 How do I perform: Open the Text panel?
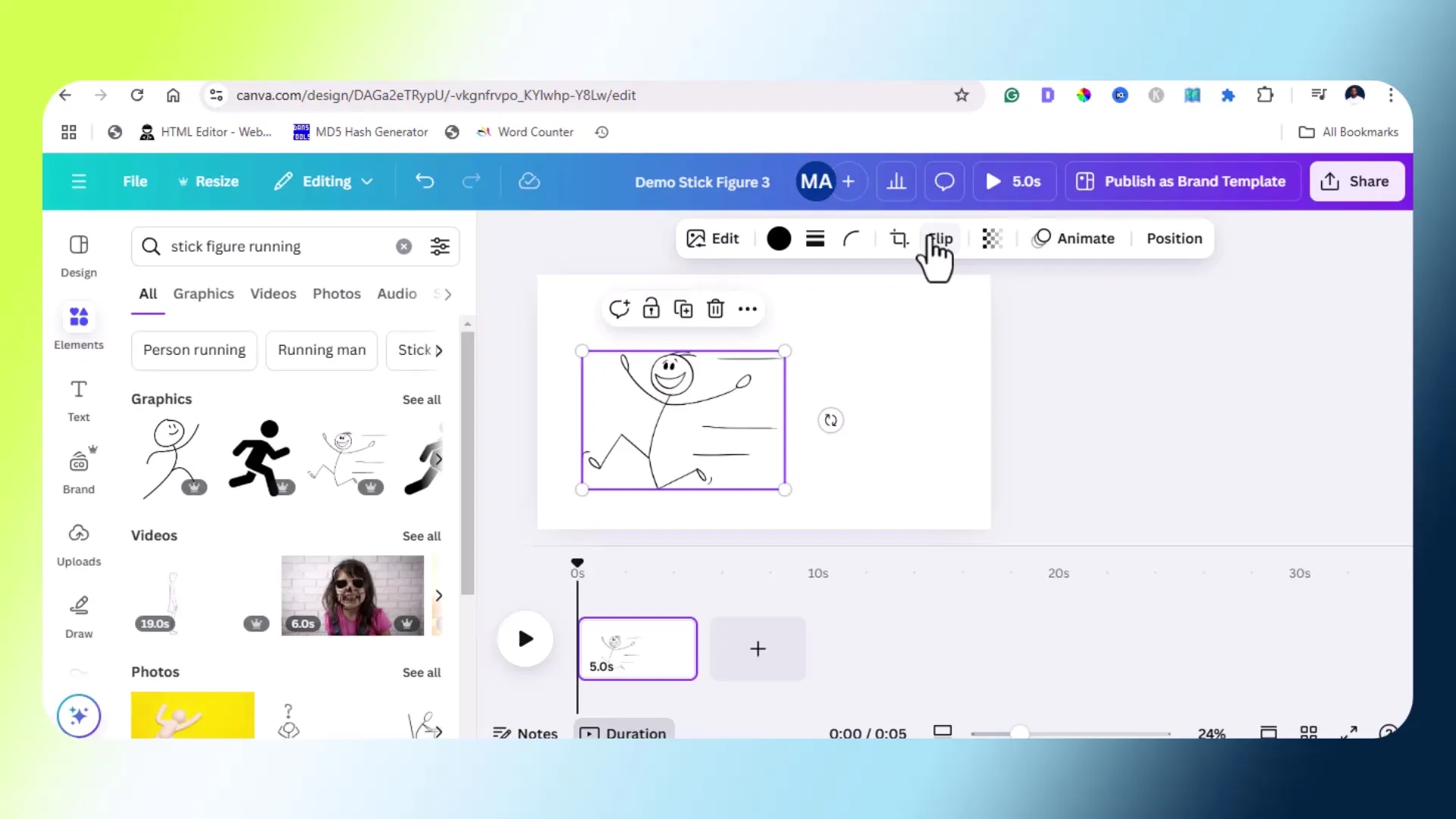point(79,400)
